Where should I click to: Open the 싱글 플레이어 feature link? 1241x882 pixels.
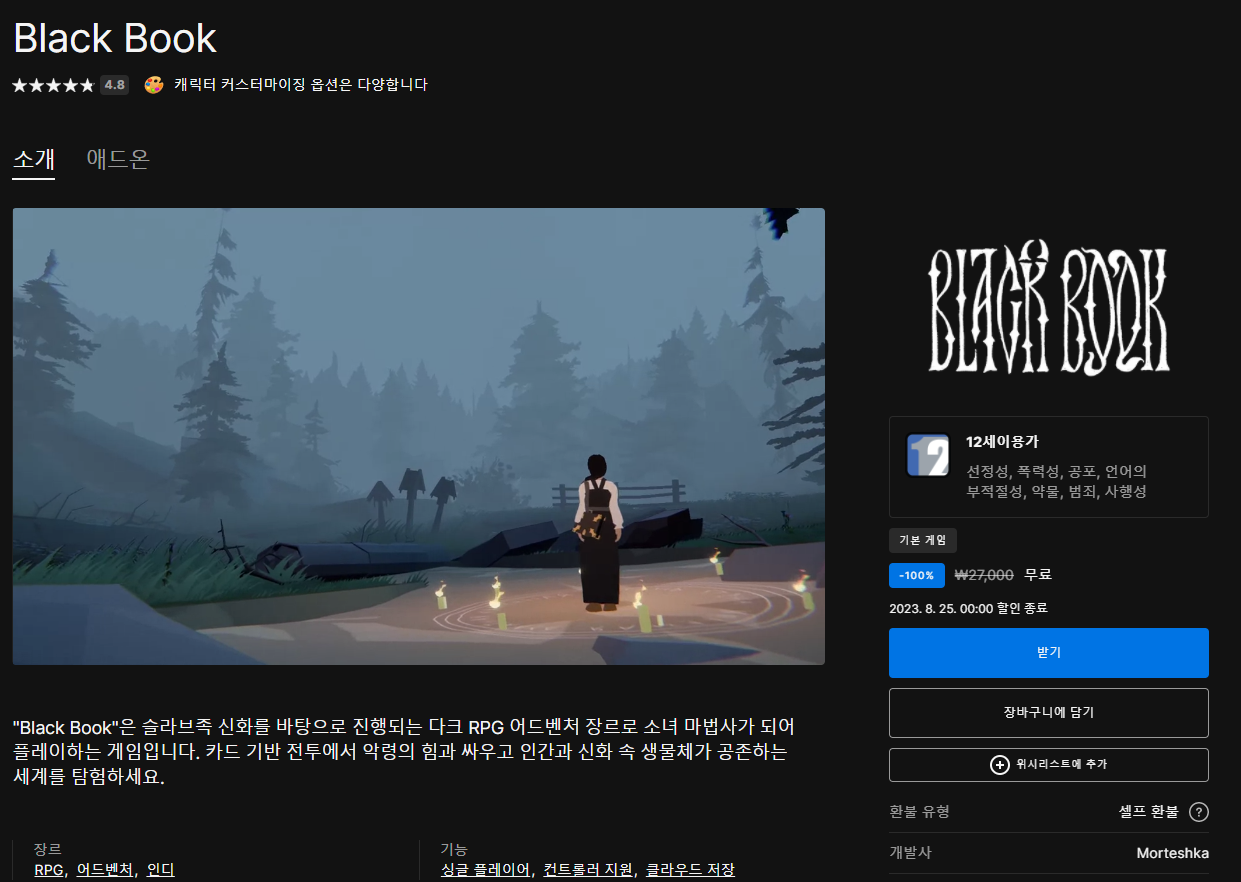(486, 870)
